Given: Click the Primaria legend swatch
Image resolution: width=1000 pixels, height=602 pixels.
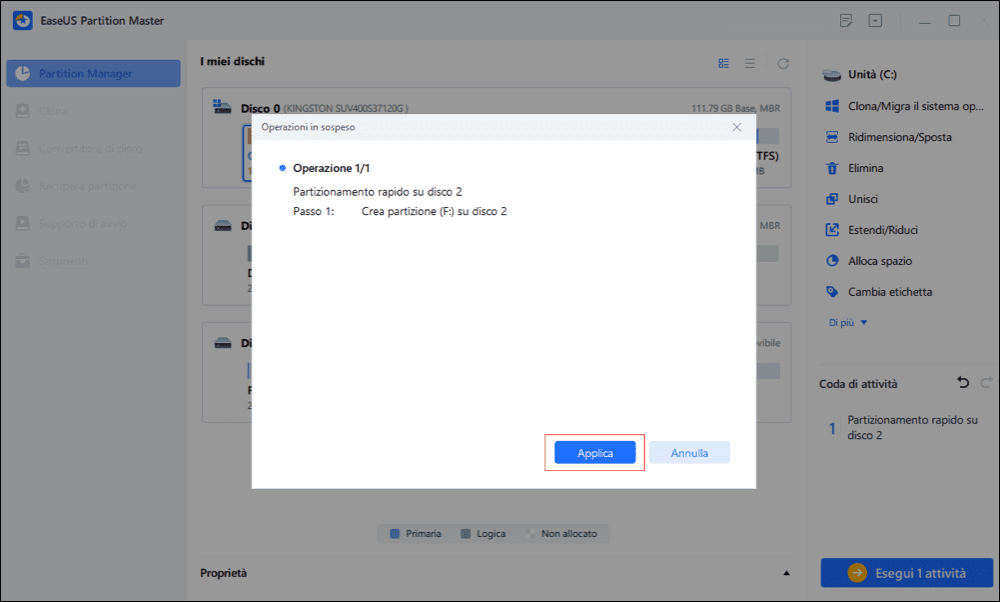Looking at the screenshot, I should point(394,534).
